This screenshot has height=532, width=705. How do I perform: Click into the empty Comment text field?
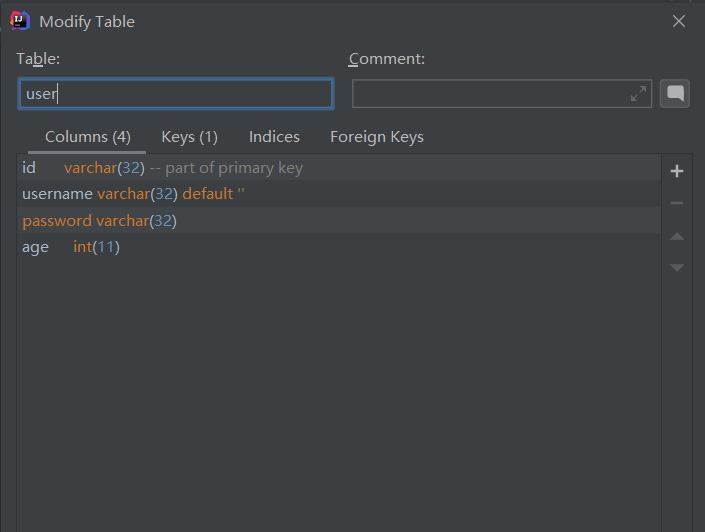490,94
